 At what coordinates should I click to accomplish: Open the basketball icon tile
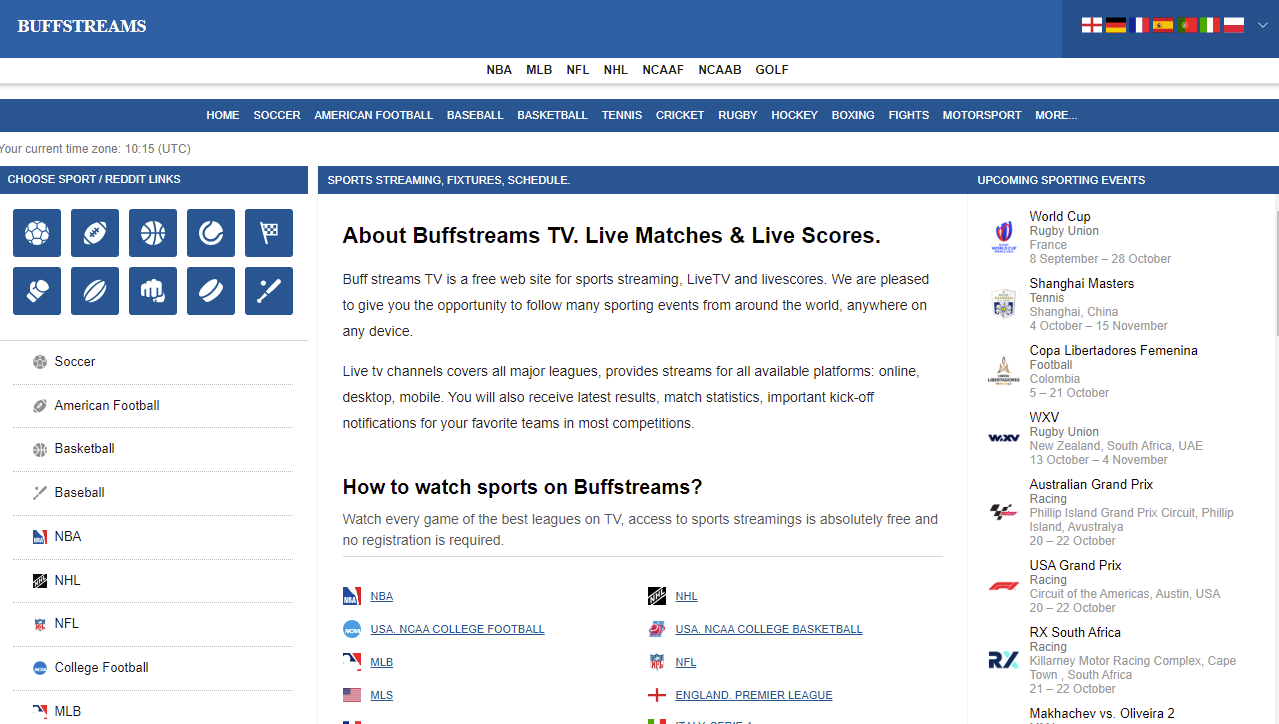tap(153, 233)
